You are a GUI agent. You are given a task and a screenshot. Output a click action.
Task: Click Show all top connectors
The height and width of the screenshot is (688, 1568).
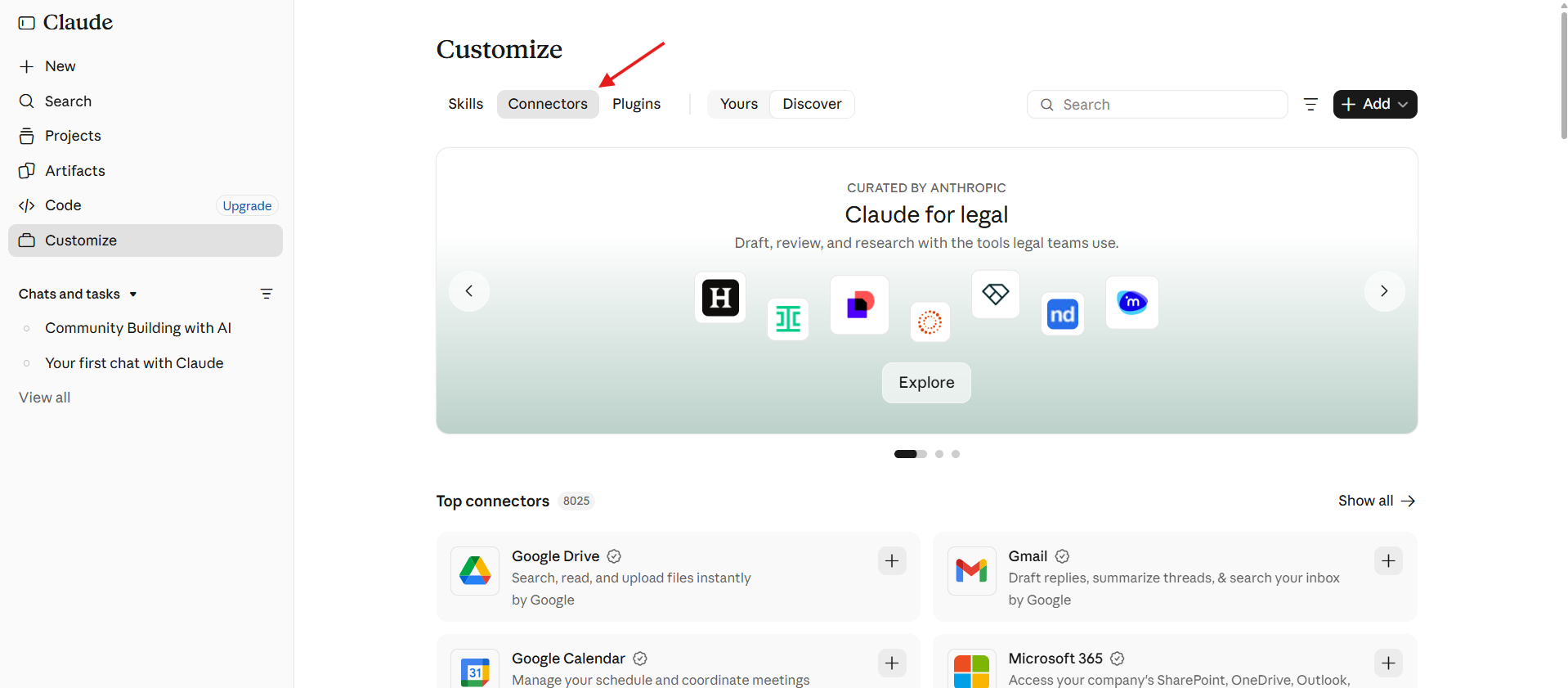[1377, 501]
